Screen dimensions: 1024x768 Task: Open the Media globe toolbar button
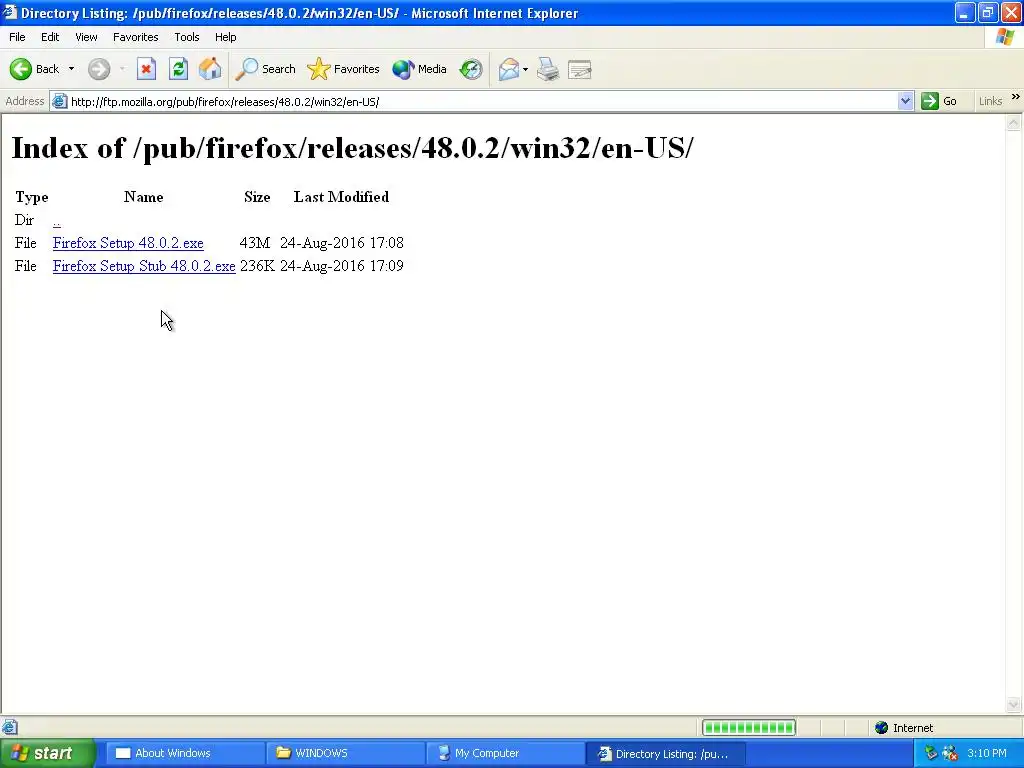[x=419, y=69]
